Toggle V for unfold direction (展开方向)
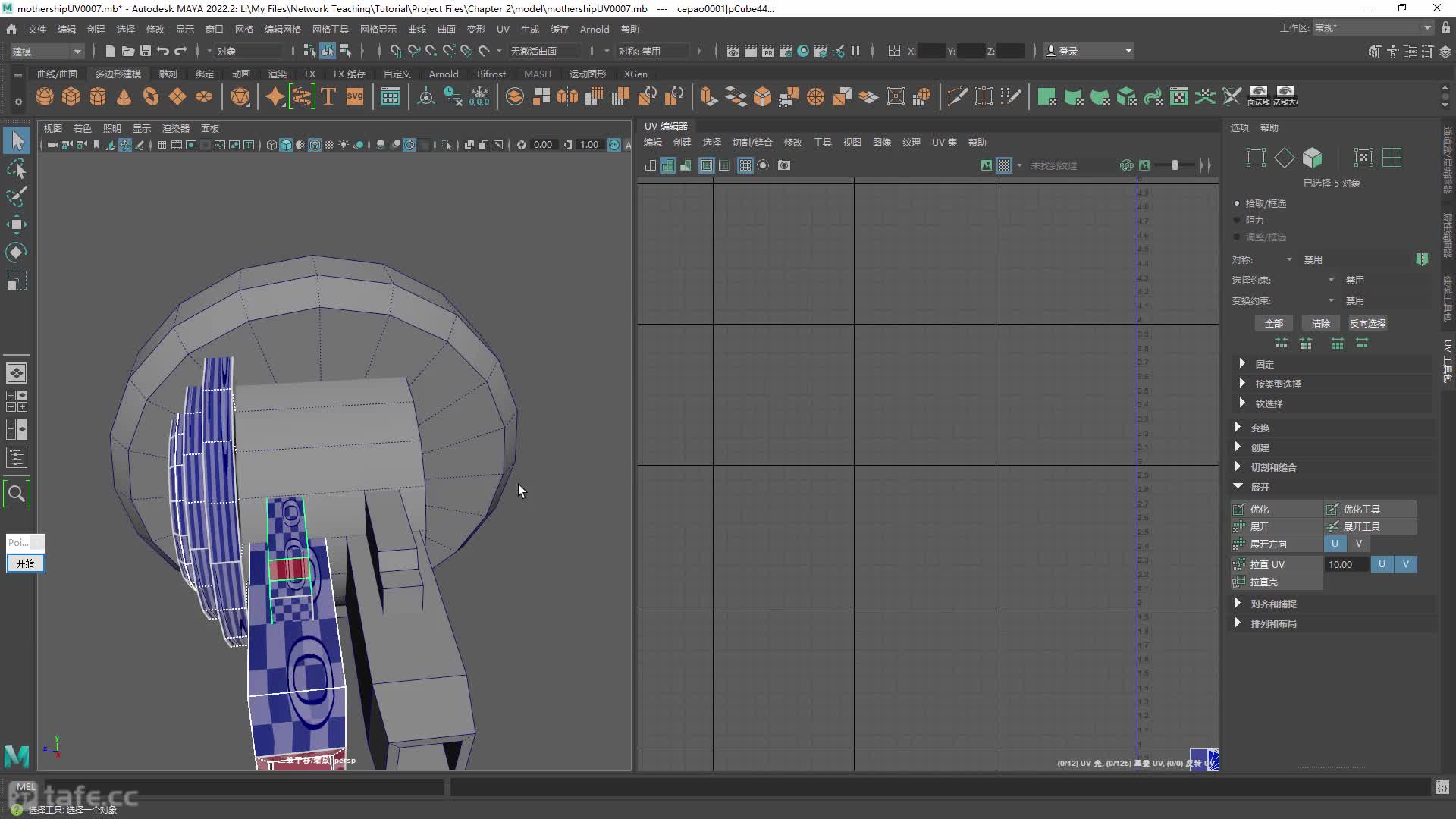Viewport: 1456px width, 819px height. pos(1359,544)
